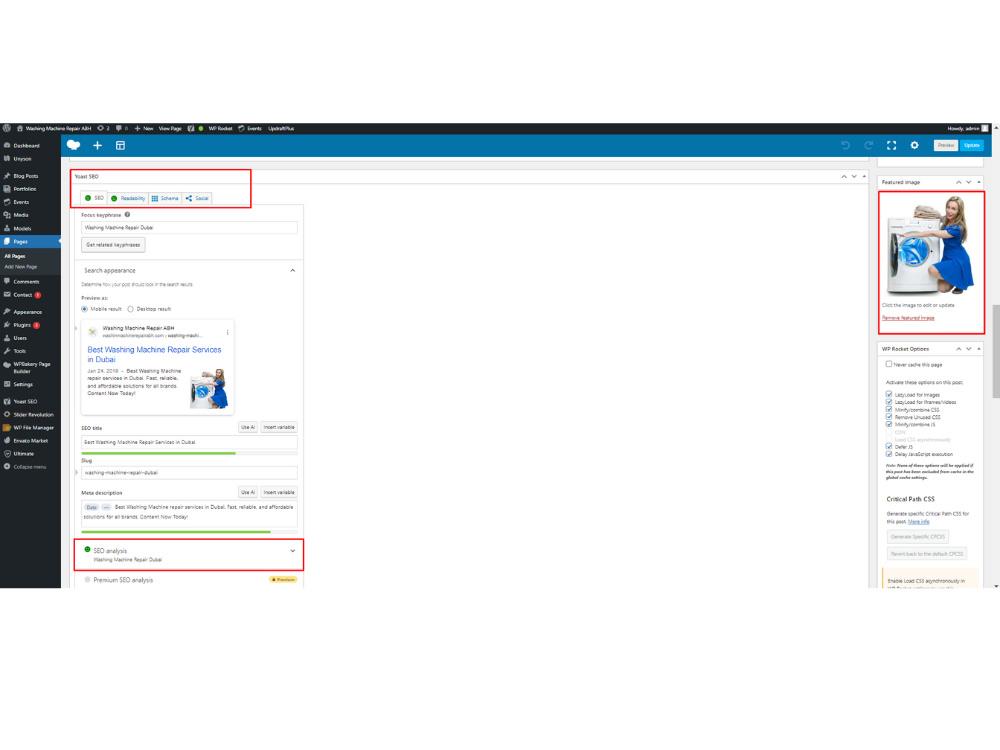Viewport: 1000px width, 750px height.
Task: Open Plugins in the sidebar
Action: (x=22, y=325)
